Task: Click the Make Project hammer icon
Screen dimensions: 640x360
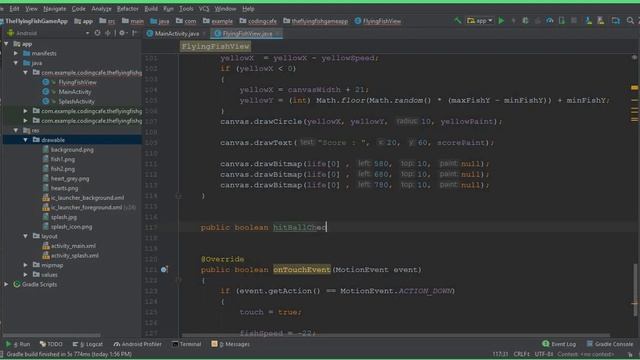Action: (x=458, y=20)
